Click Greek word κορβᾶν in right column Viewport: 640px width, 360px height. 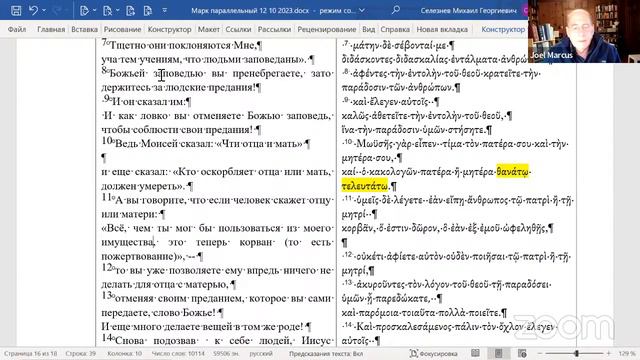[x=357, y=229]
